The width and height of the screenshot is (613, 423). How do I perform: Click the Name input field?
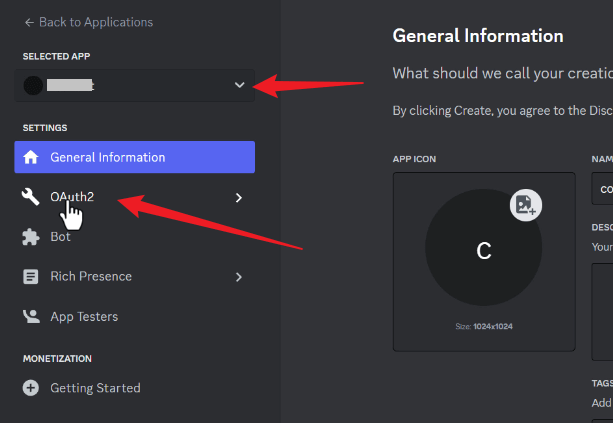coord(604,188)
